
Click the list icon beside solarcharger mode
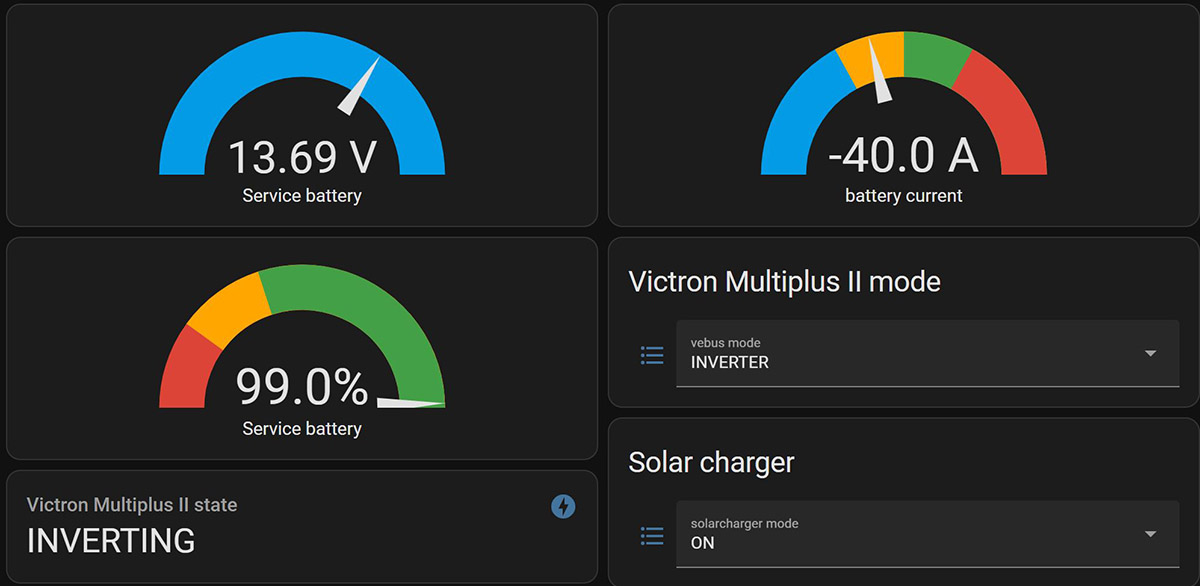[652, 536]
